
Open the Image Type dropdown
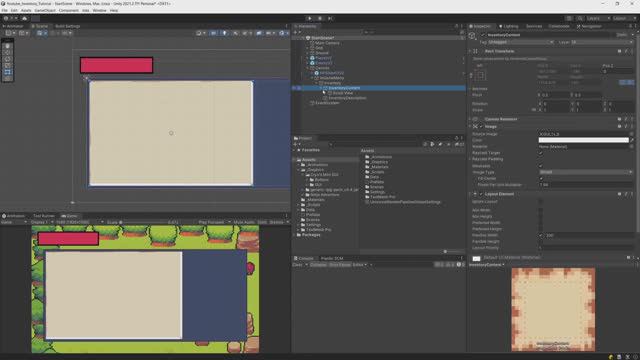click(x=586, y=172)
